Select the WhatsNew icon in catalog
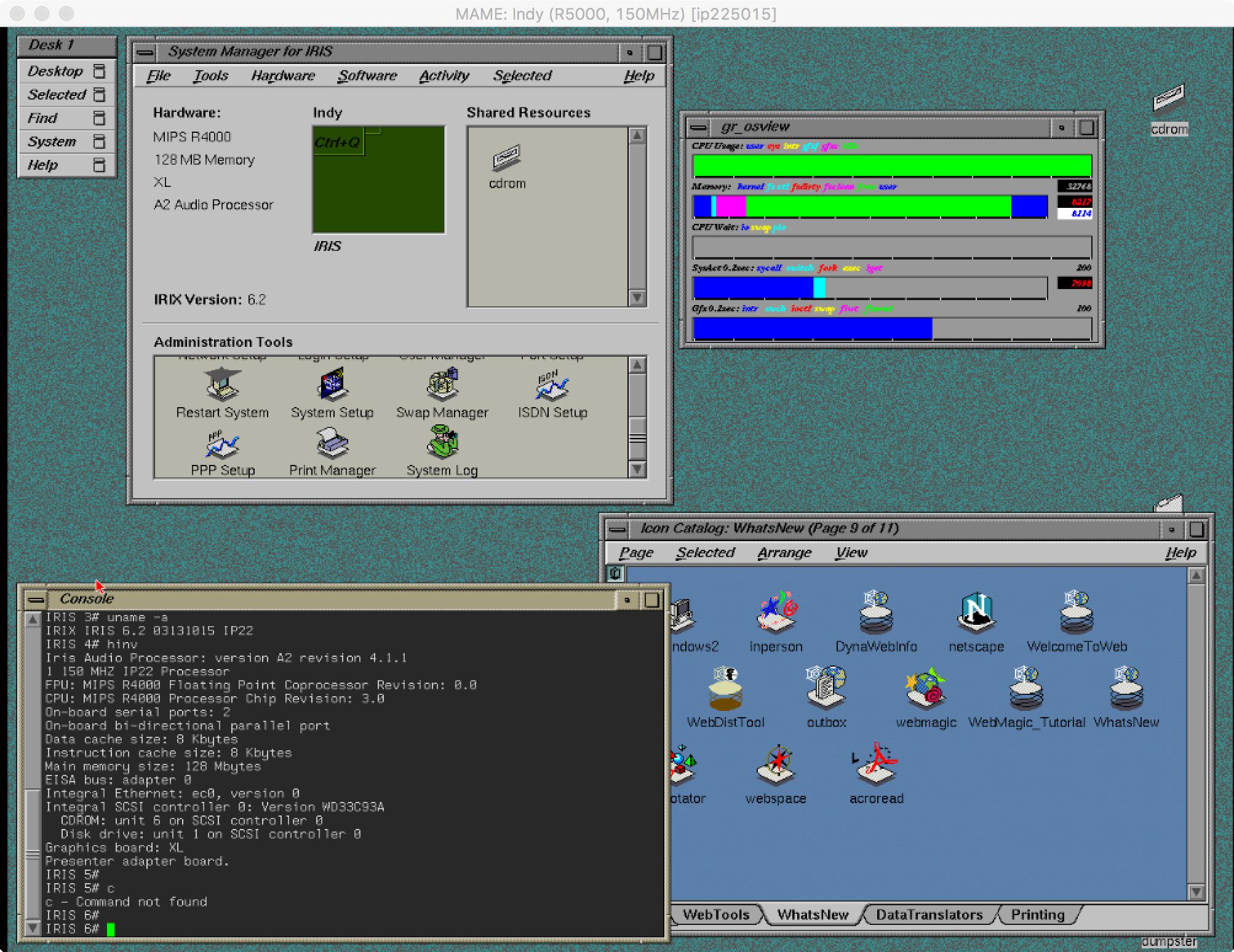Viewport: 1234px width, 952px height. tap(1126, 688)
